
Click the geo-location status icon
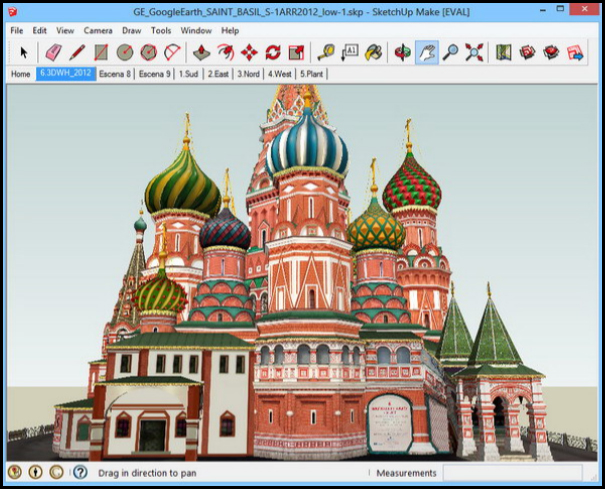point(15,472)
